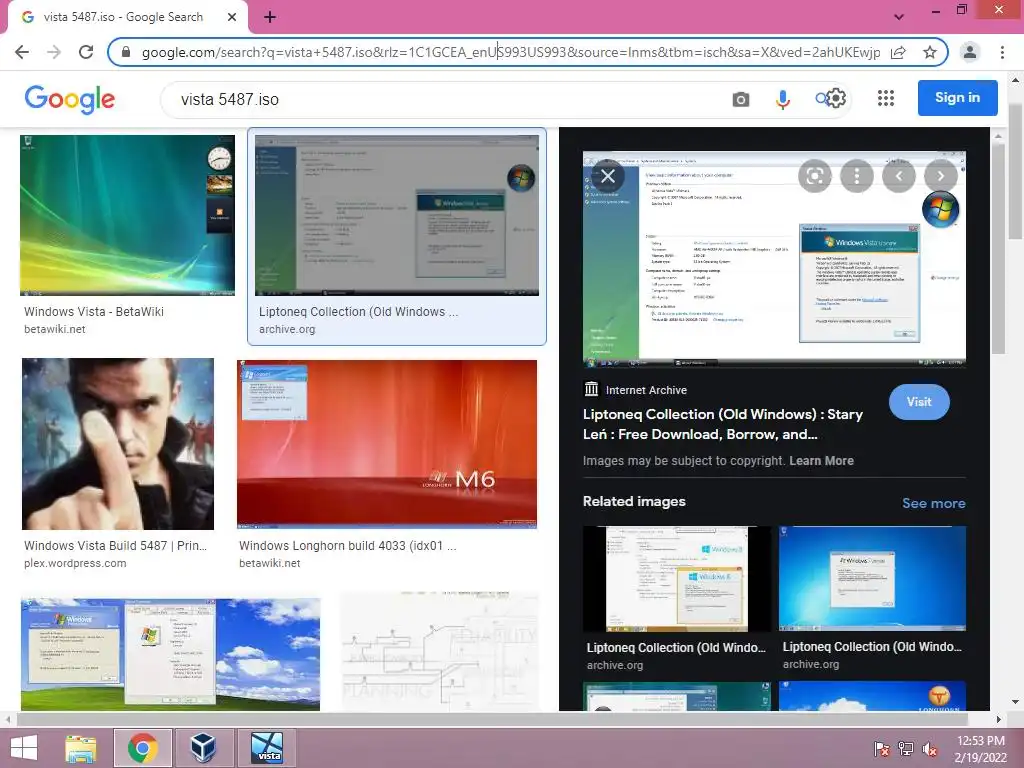The height and width of the screenshot is (768, 1024).
Task: Open Chrome's three-dot menu
Action: coord(1002,52)
